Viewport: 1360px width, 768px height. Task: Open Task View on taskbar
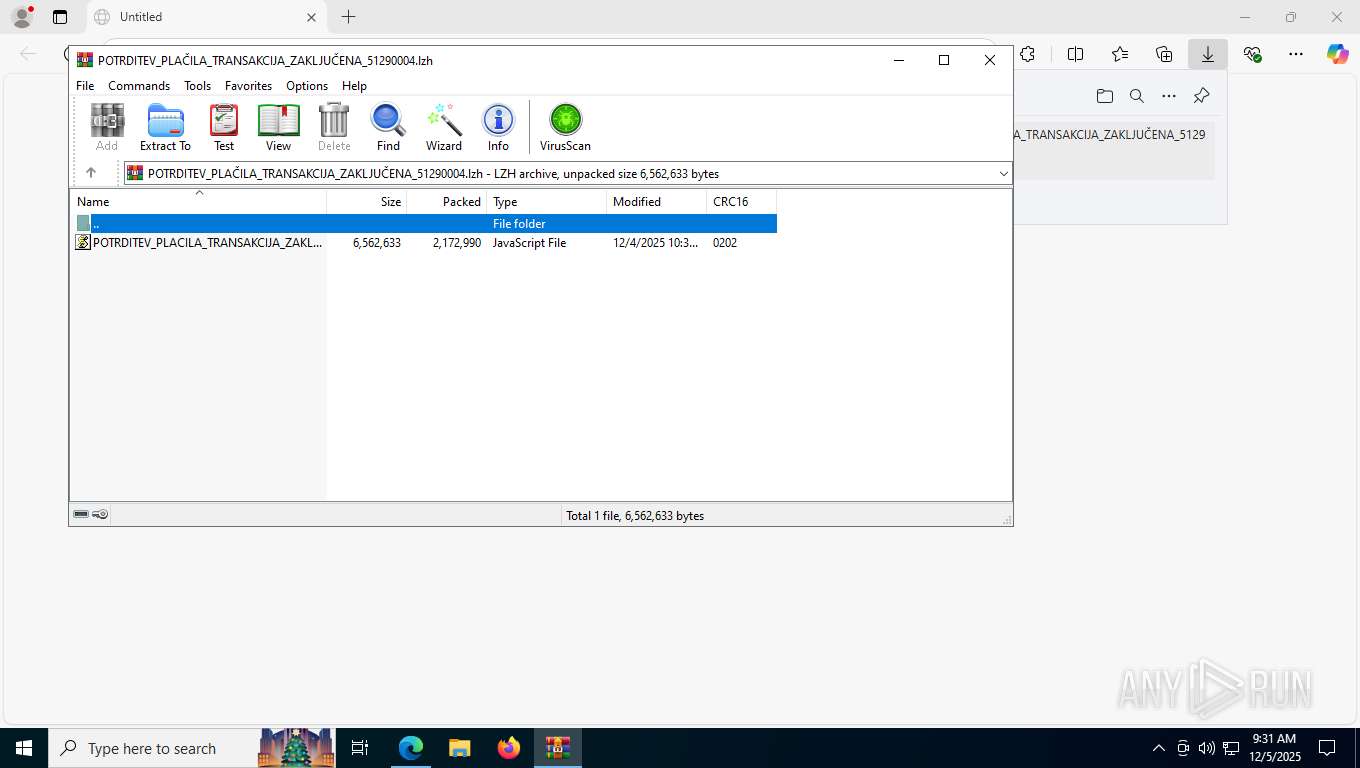click(x=360, y=748)
